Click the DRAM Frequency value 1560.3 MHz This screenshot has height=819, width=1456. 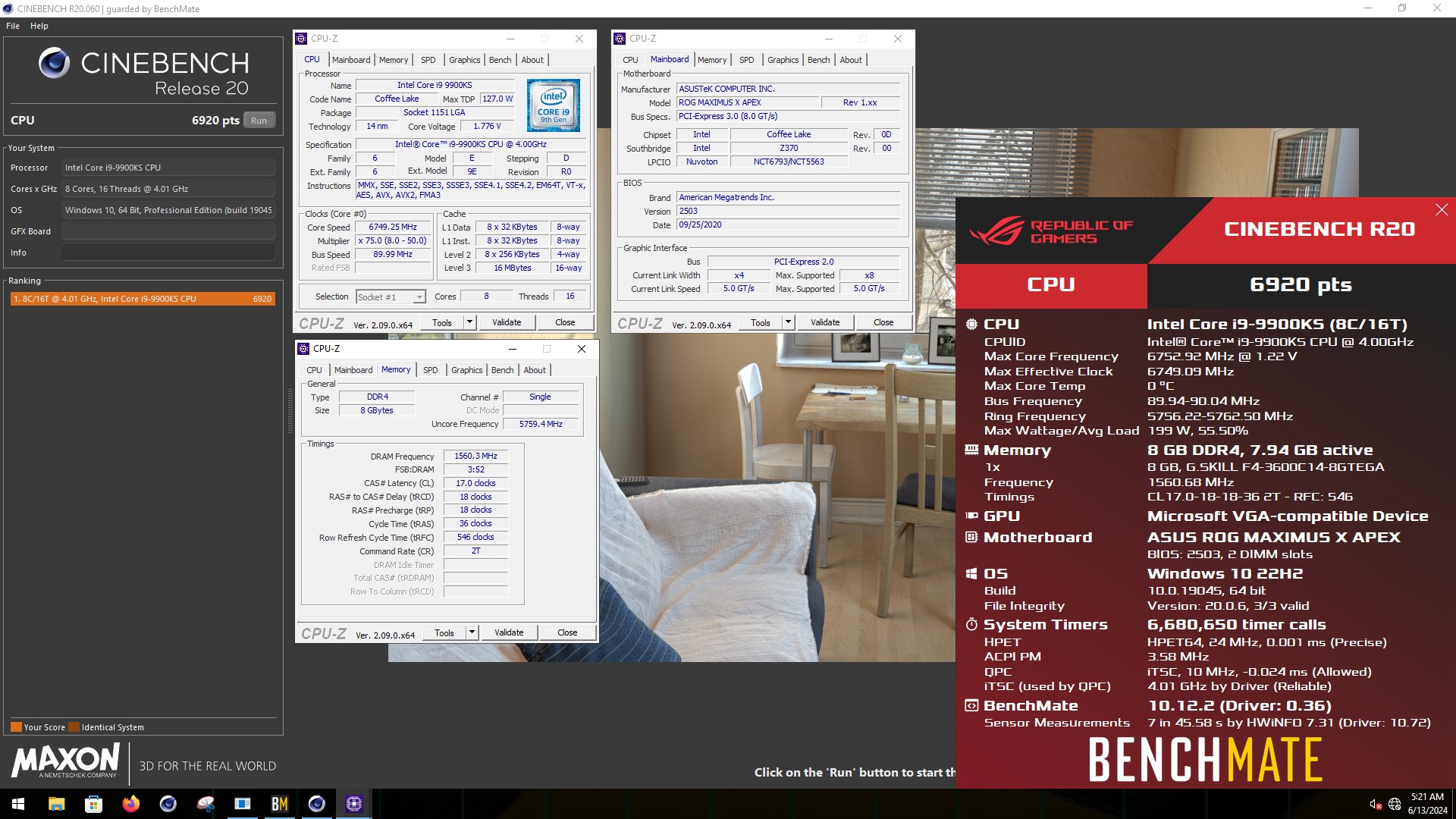point(475,456)
